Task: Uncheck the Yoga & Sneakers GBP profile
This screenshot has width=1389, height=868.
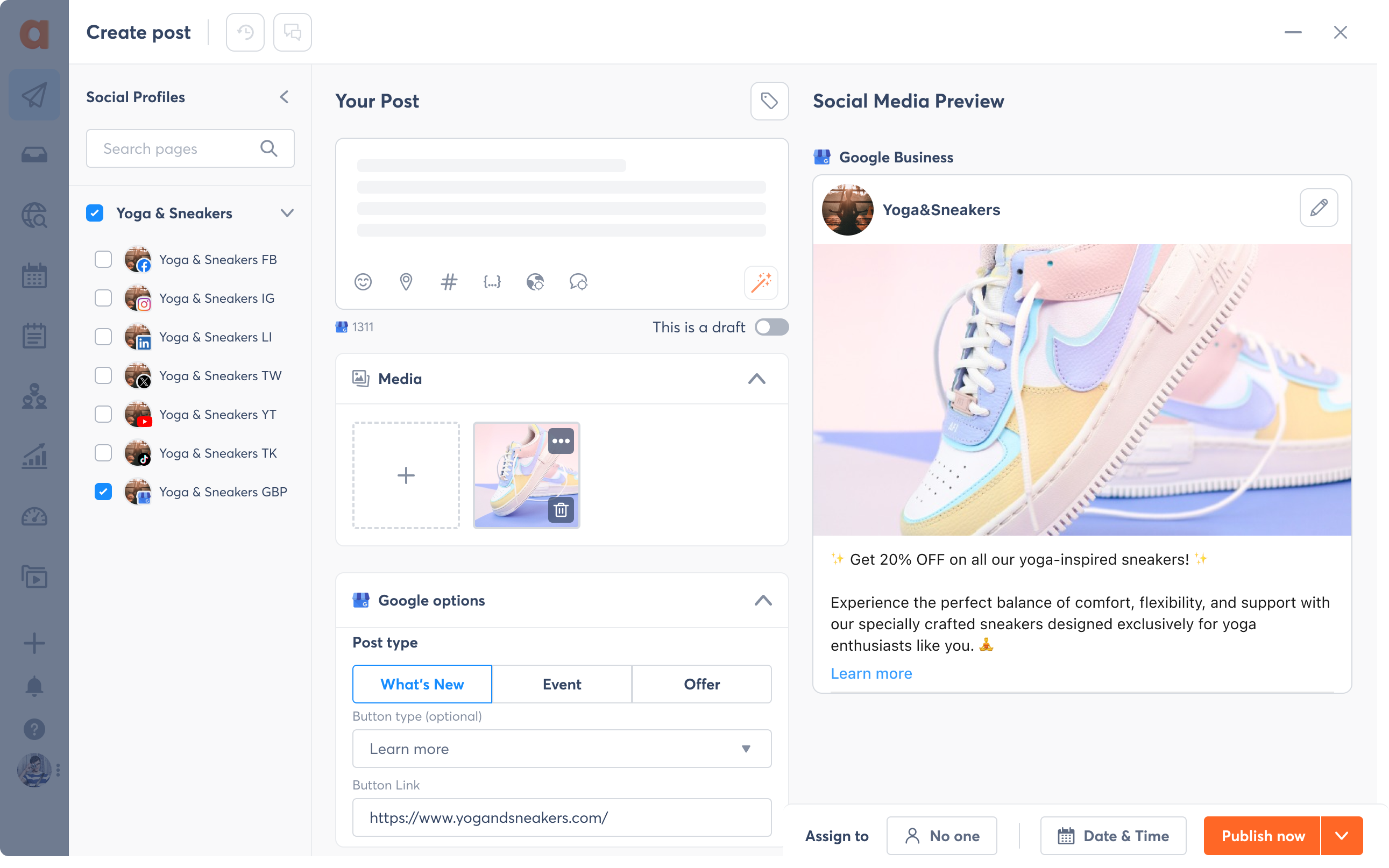Action: click(103, 492)
